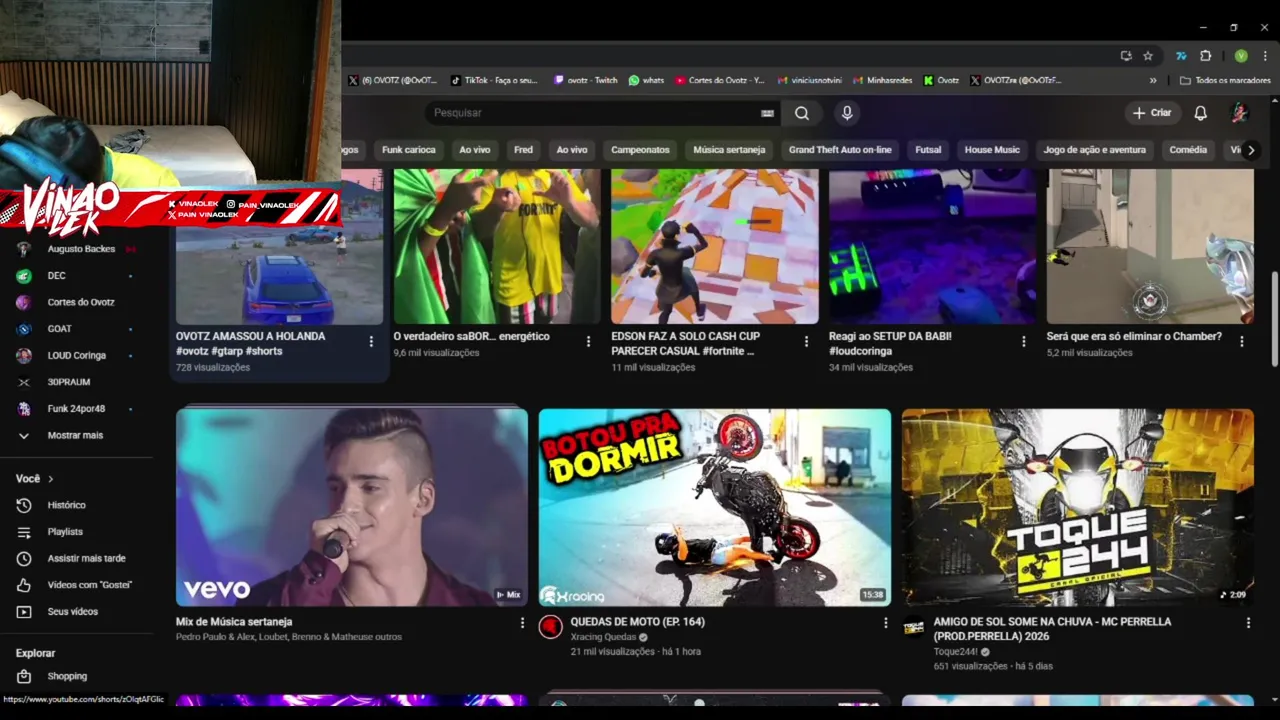This screenshot has width=1280, height=720.
Task: Play the Mix de Música sertaneja thumbnail
Action: (352, 507)
